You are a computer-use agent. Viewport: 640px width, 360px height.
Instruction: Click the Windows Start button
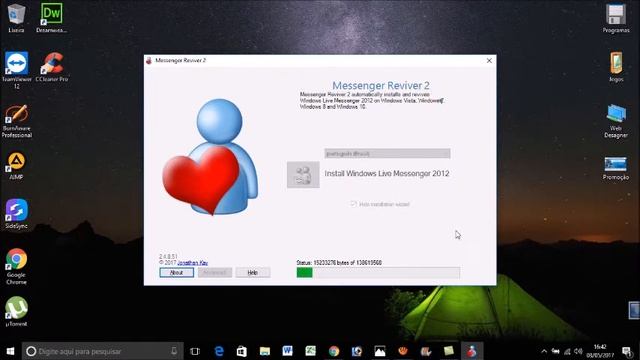[10, 351]
